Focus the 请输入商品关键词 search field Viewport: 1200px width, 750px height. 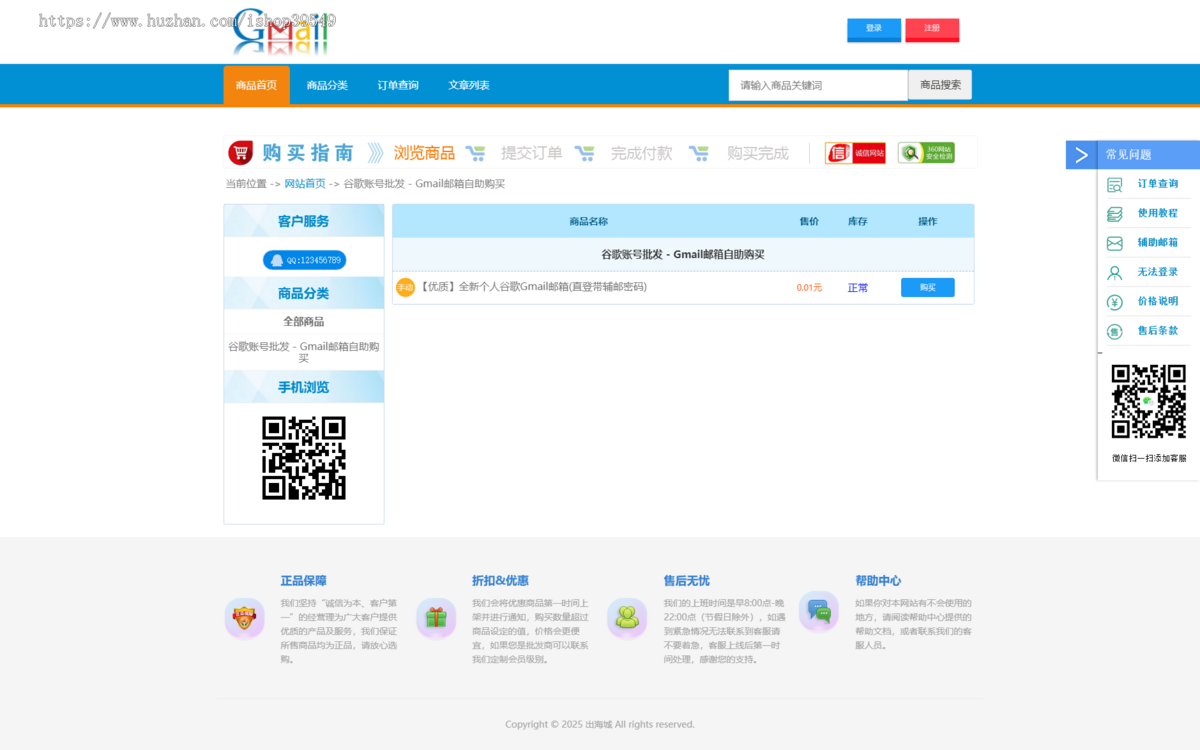pos(818,85)
